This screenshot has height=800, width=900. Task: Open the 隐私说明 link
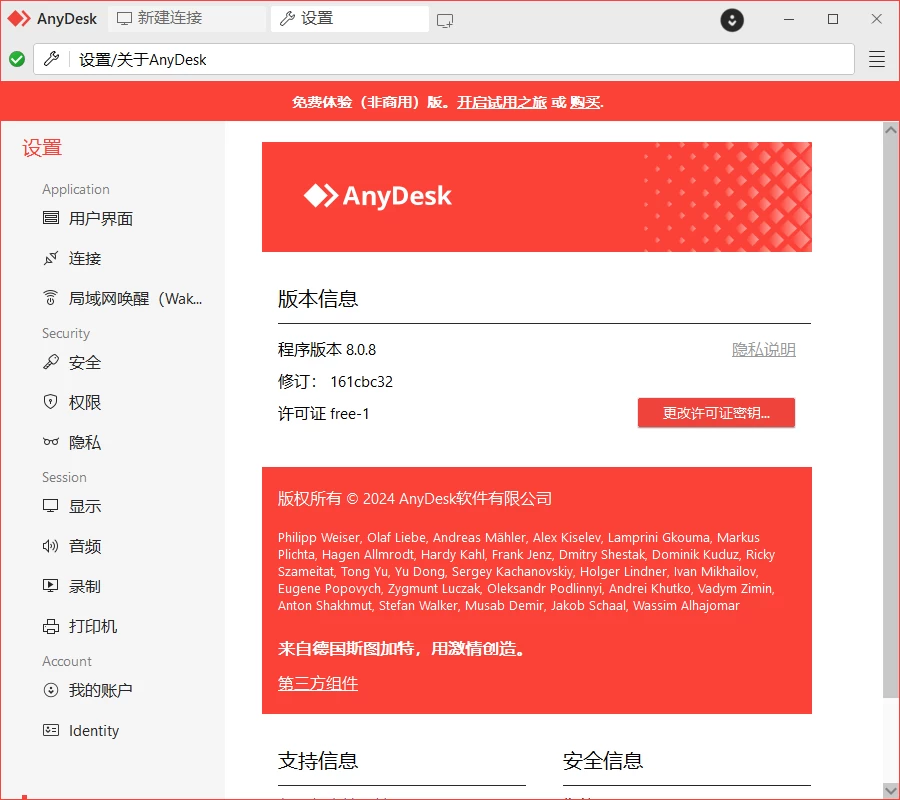coord(763,349)
